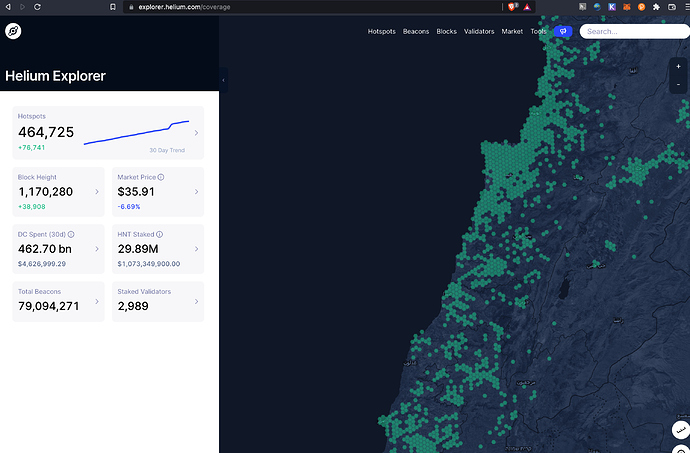Expand the HNT Staked card chevron
The height and width of the screenshot is (453, 690).
tap(196, 249)
